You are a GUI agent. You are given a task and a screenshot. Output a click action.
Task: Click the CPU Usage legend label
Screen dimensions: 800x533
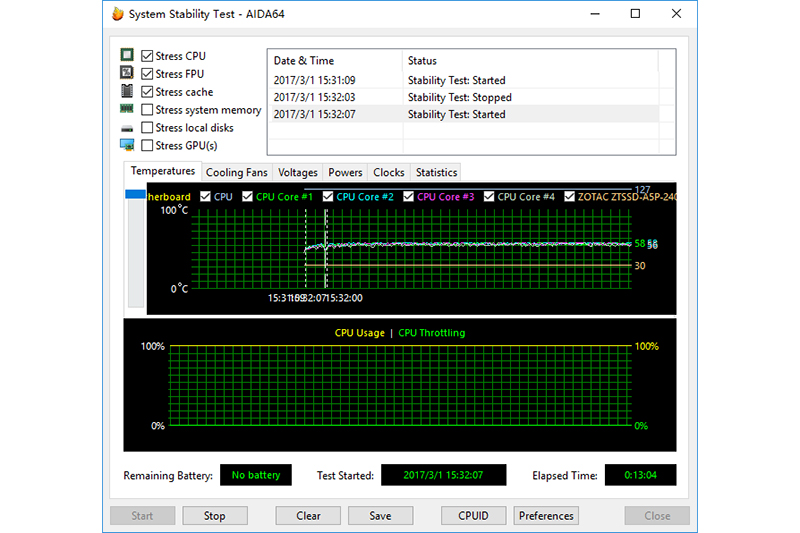pyautogui.click(x=360, y=333)
